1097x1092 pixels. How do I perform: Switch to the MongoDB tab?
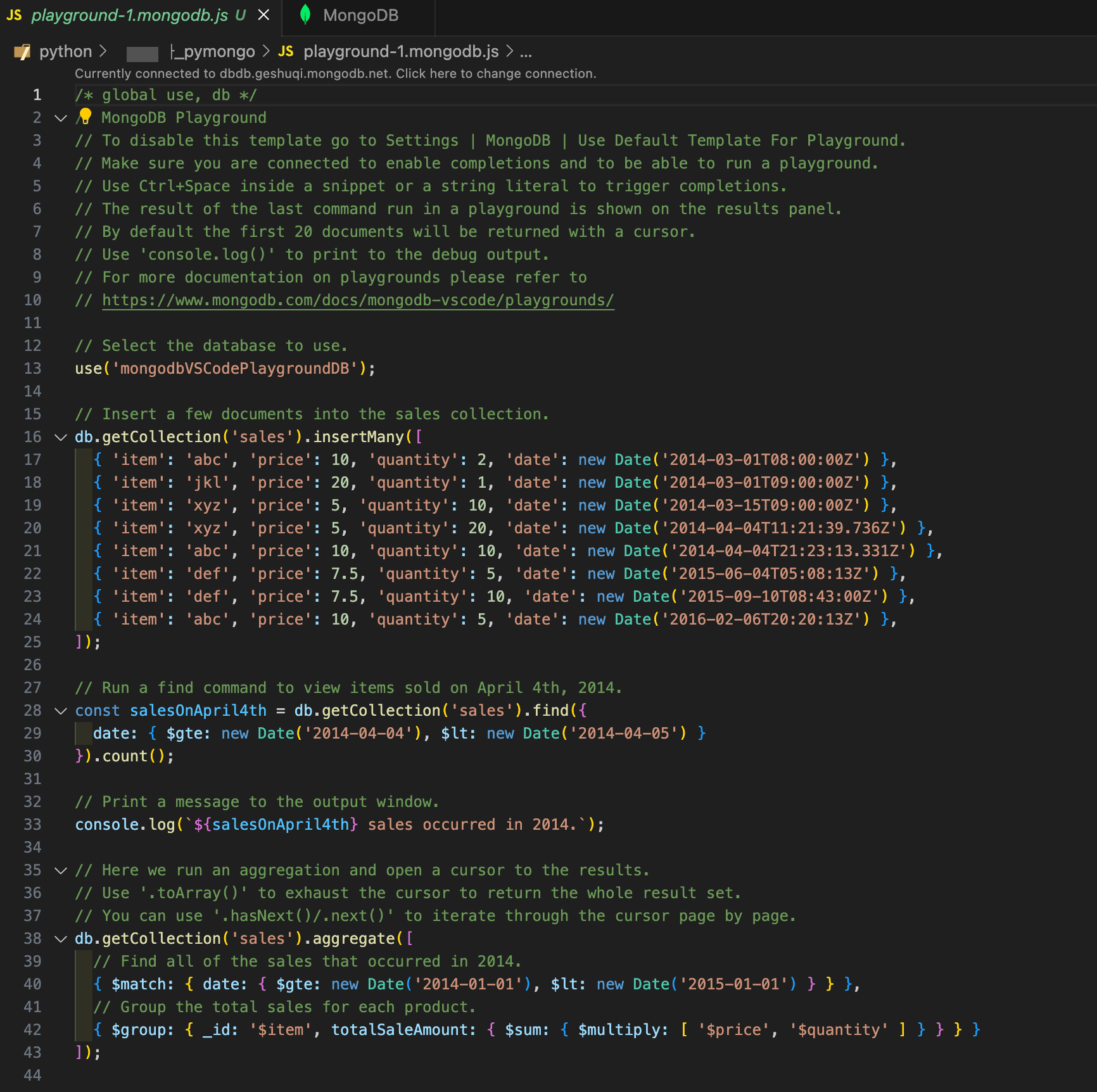(360, 15)
